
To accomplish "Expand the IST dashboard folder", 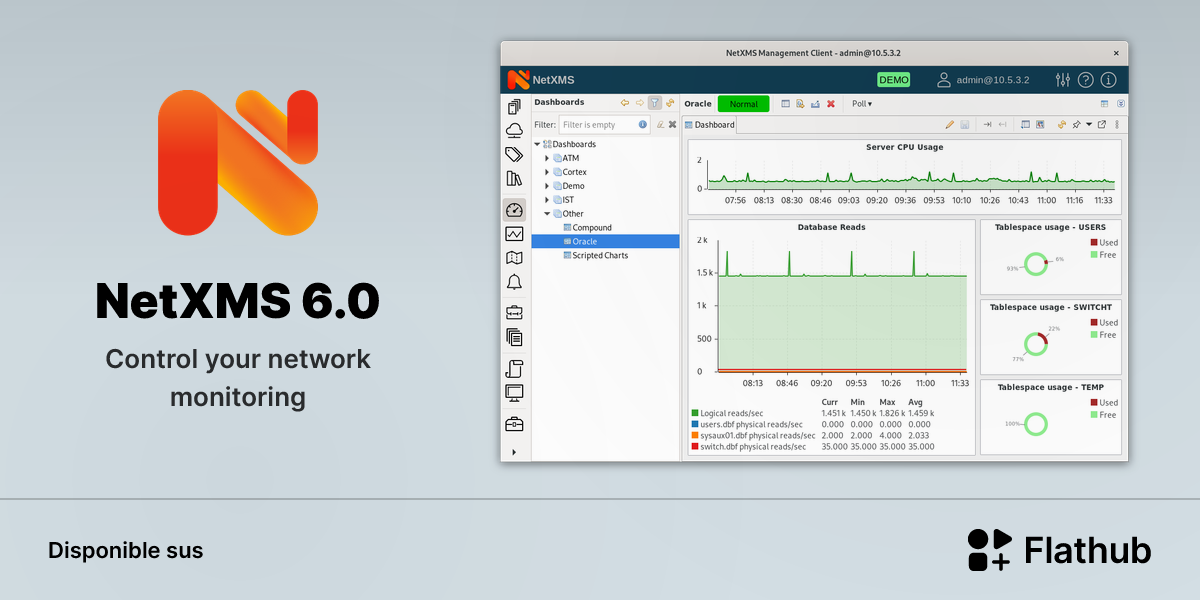I will tap(547, 200).
